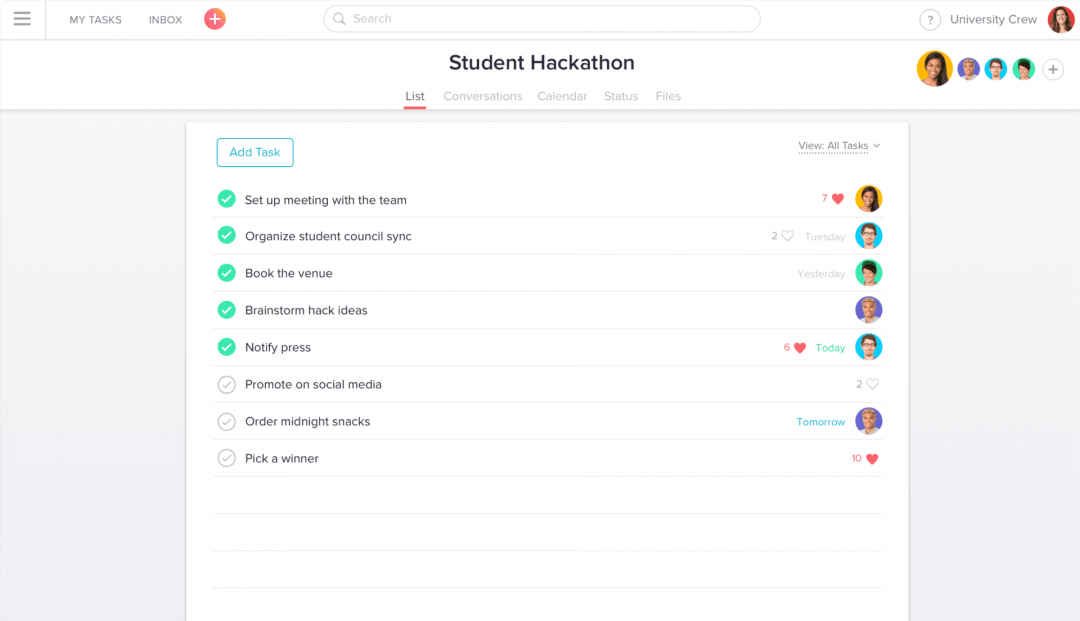Open My Tasks from the top bar

pyautogui.click(x=95, y=19)
